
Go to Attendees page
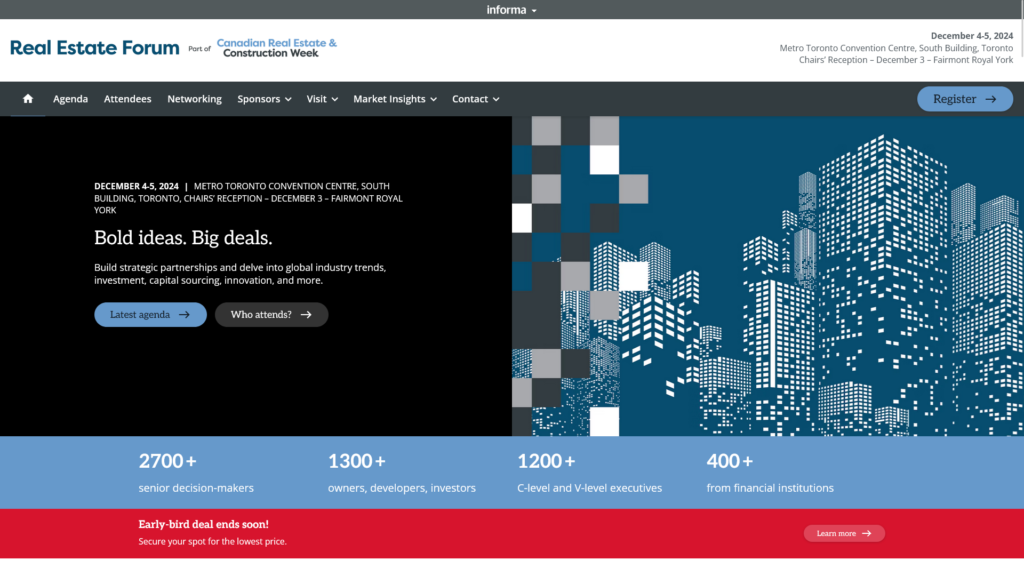point(127,99)
